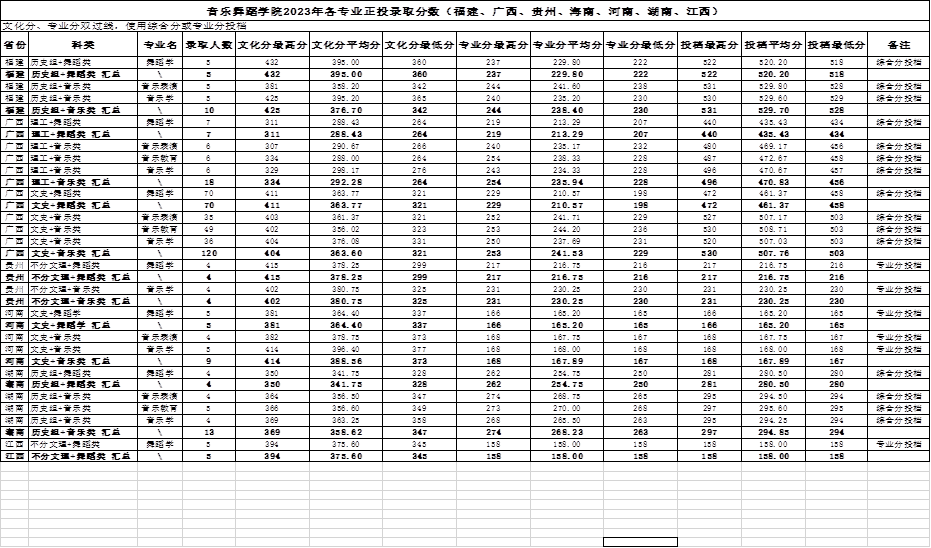Click the 录取人数 header cell
931x548 pixels.
pyautogui.click(x=209, y=46)
